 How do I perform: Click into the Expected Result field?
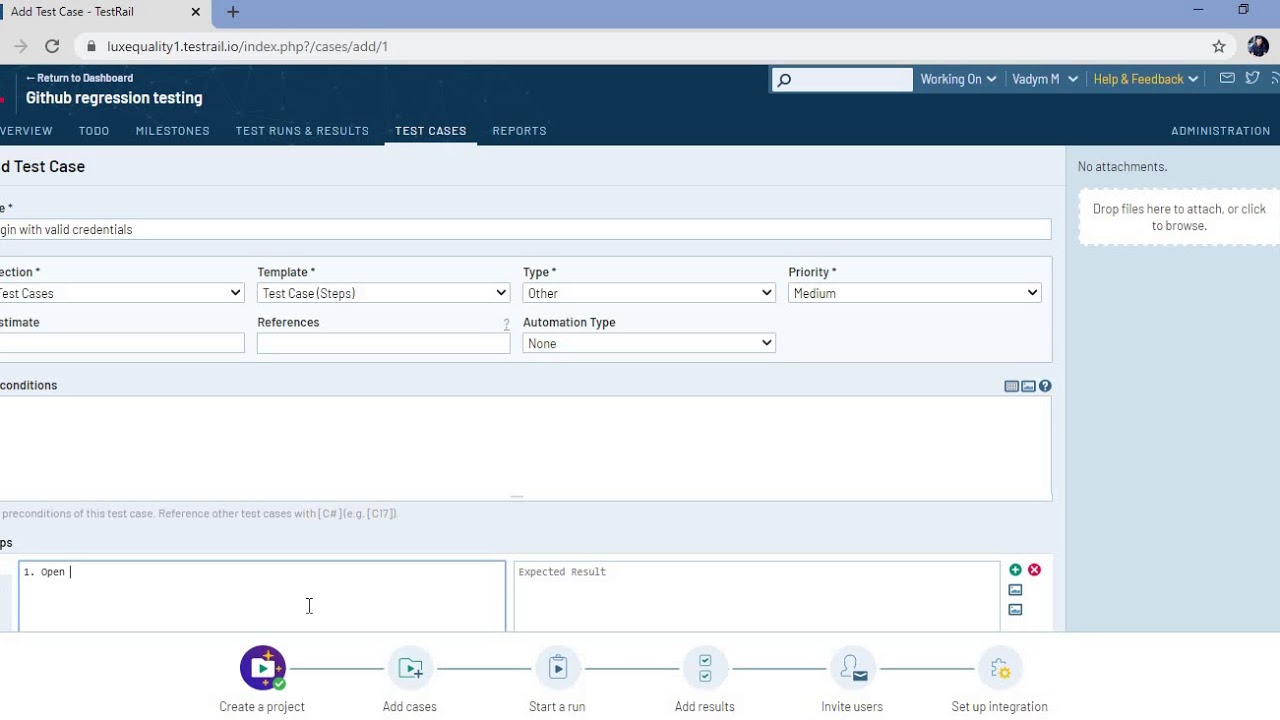(757, 596)
